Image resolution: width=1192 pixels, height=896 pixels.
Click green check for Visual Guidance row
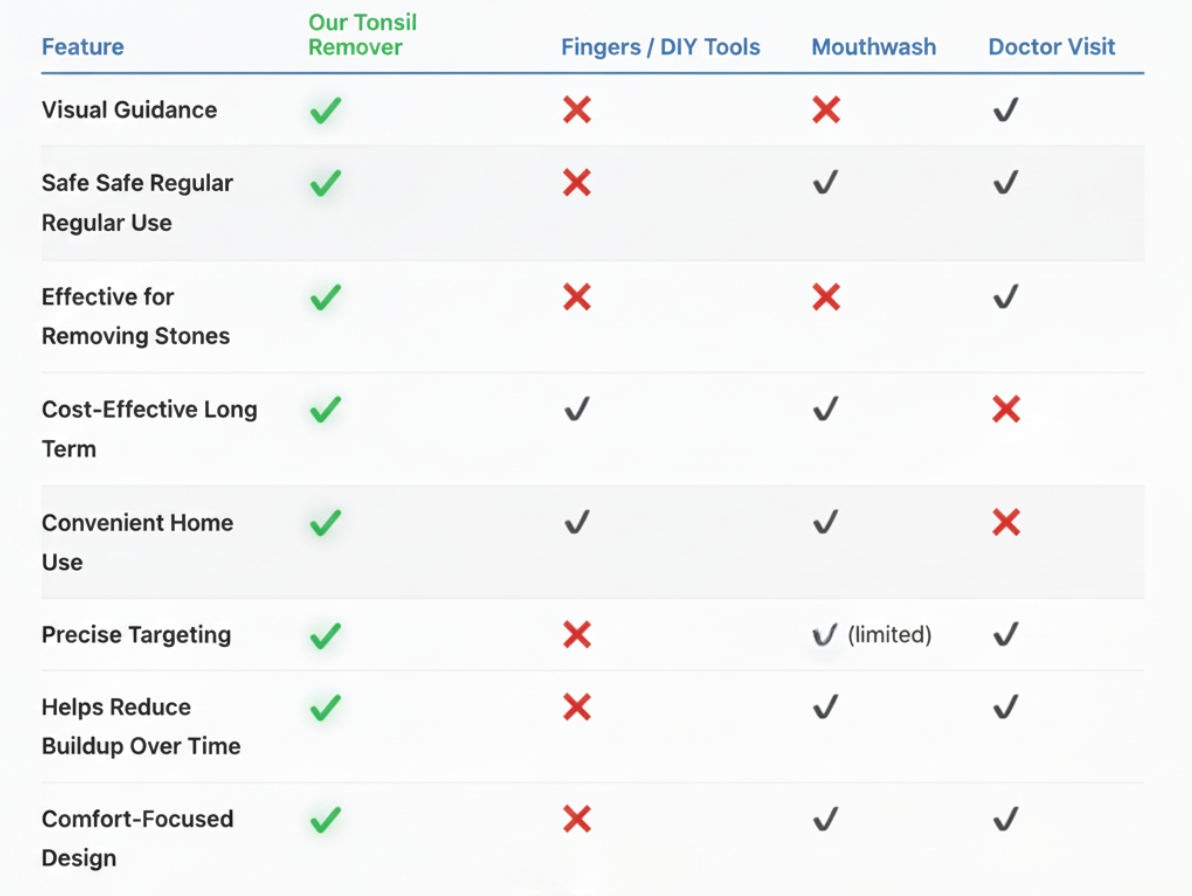point(325,110)
